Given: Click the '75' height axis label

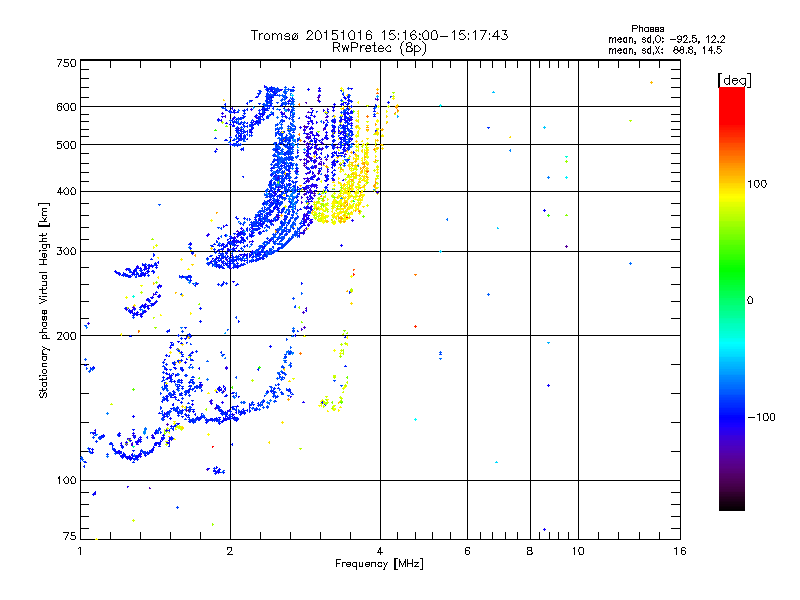Looking at the screenshot, I should pos(69,536).
